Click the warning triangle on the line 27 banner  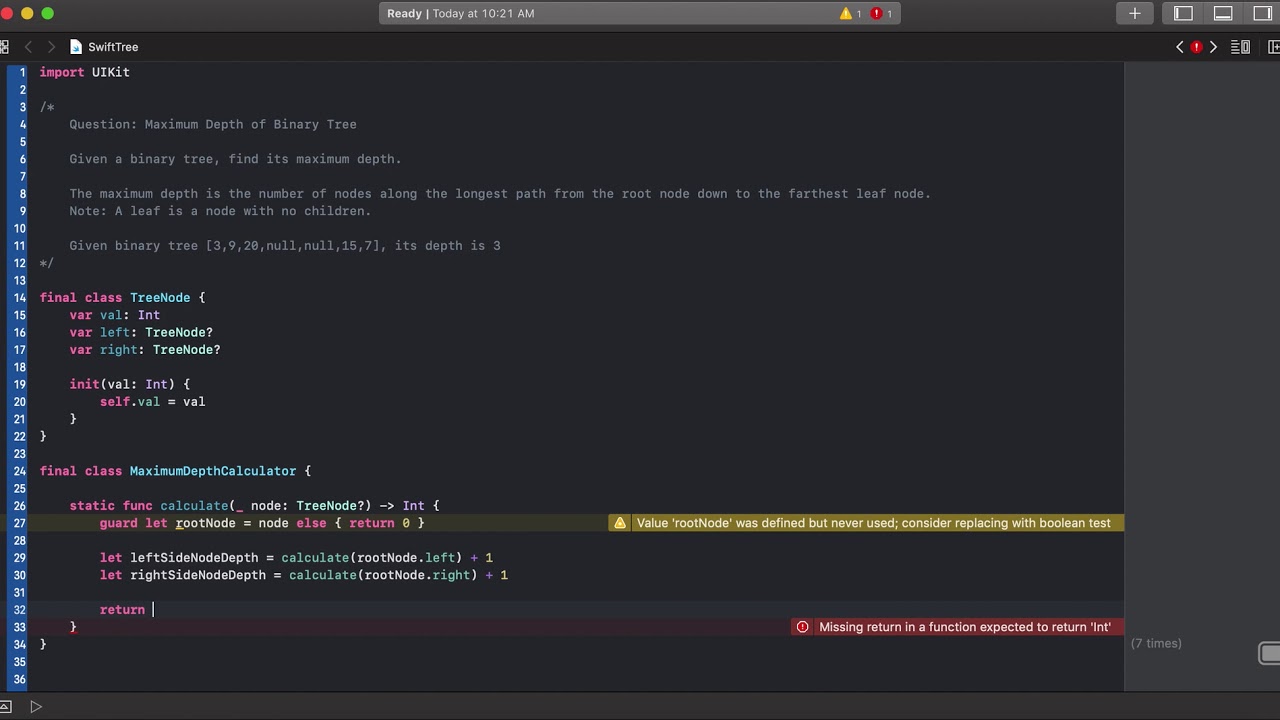[620, 523]
